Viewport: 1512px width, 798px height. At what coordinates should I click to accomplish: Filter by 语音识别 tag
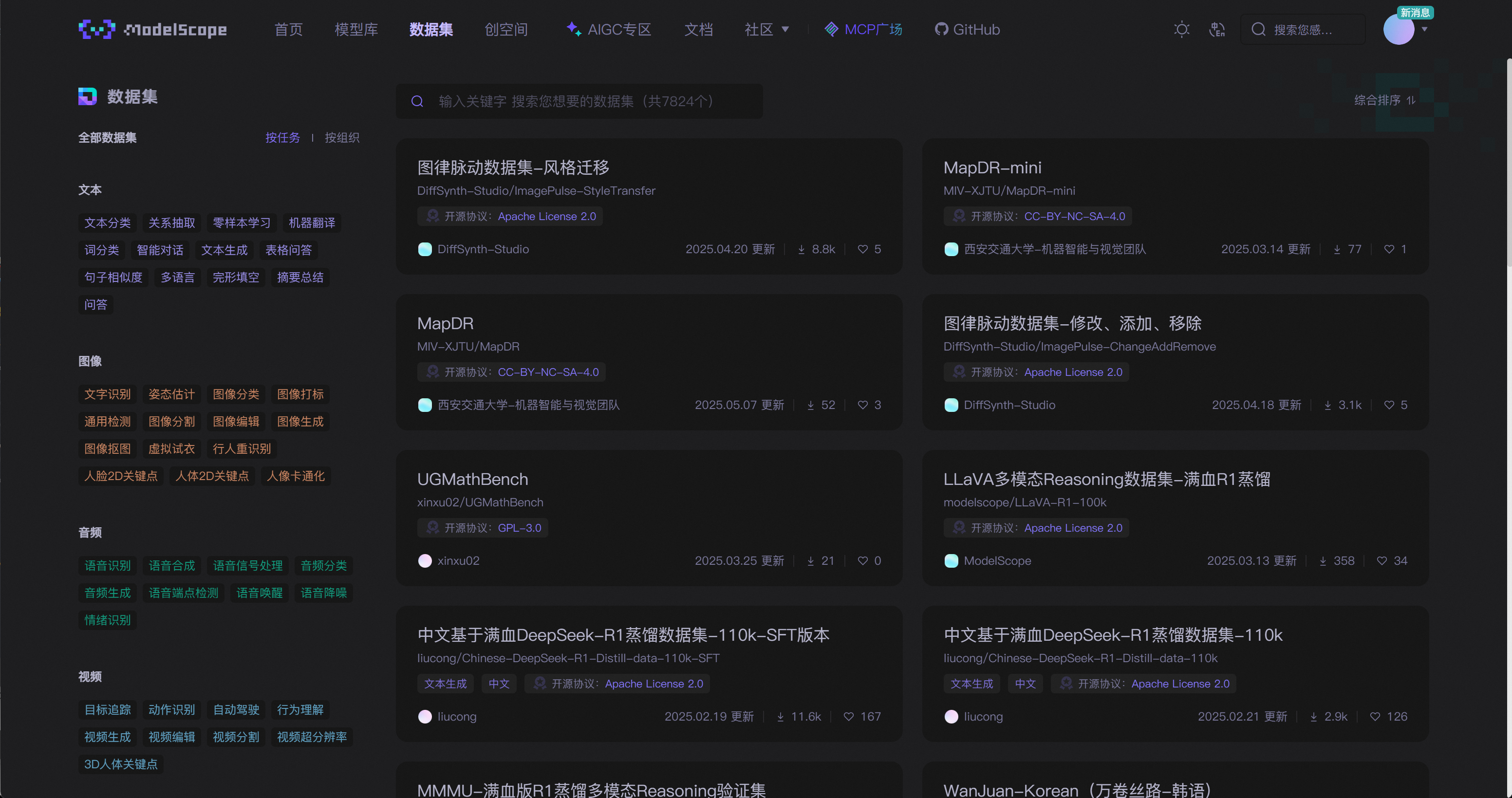108,566
